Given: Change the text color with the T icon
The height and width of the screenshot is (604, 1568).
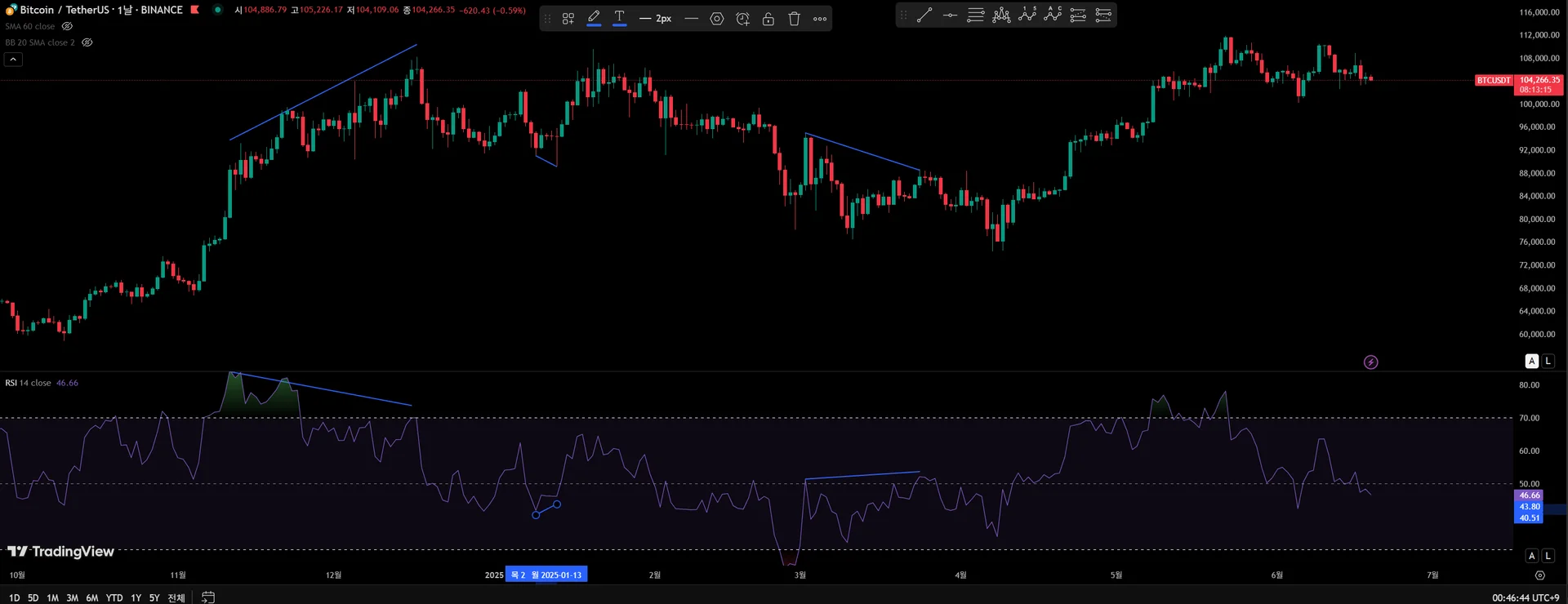Looking at the screenshot, I should 620,18.
